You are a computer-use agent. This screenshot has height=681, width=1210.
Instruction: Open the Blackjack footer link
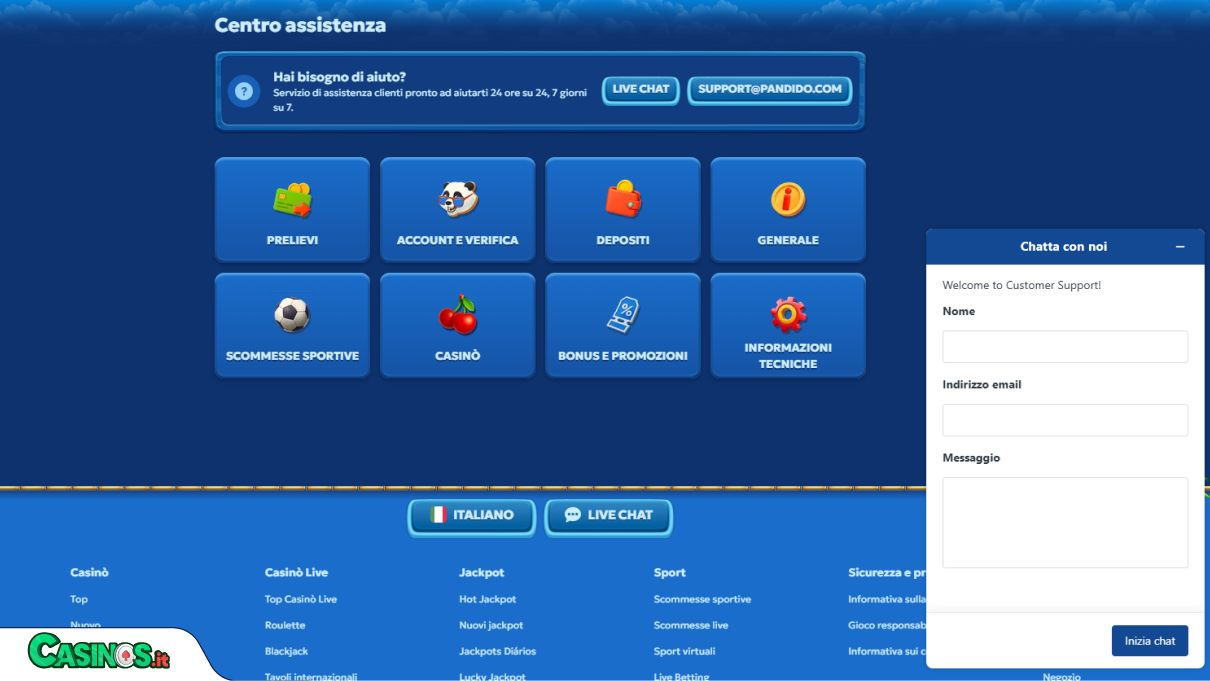point(286,651)
